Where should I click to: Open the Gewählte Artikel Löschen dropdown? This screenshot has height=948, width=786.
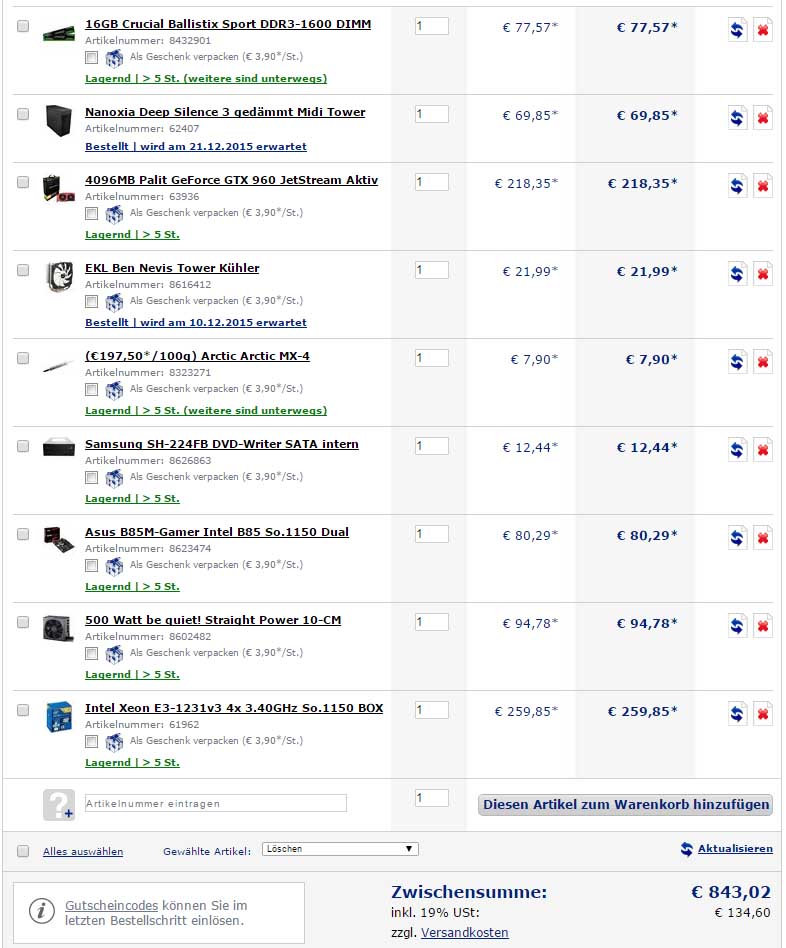[340, 849]
